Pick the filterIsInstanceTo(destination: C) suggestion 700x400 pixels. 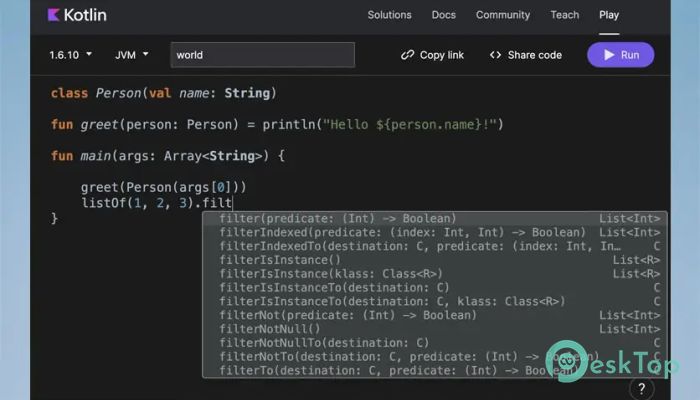(x=435, y=288)
